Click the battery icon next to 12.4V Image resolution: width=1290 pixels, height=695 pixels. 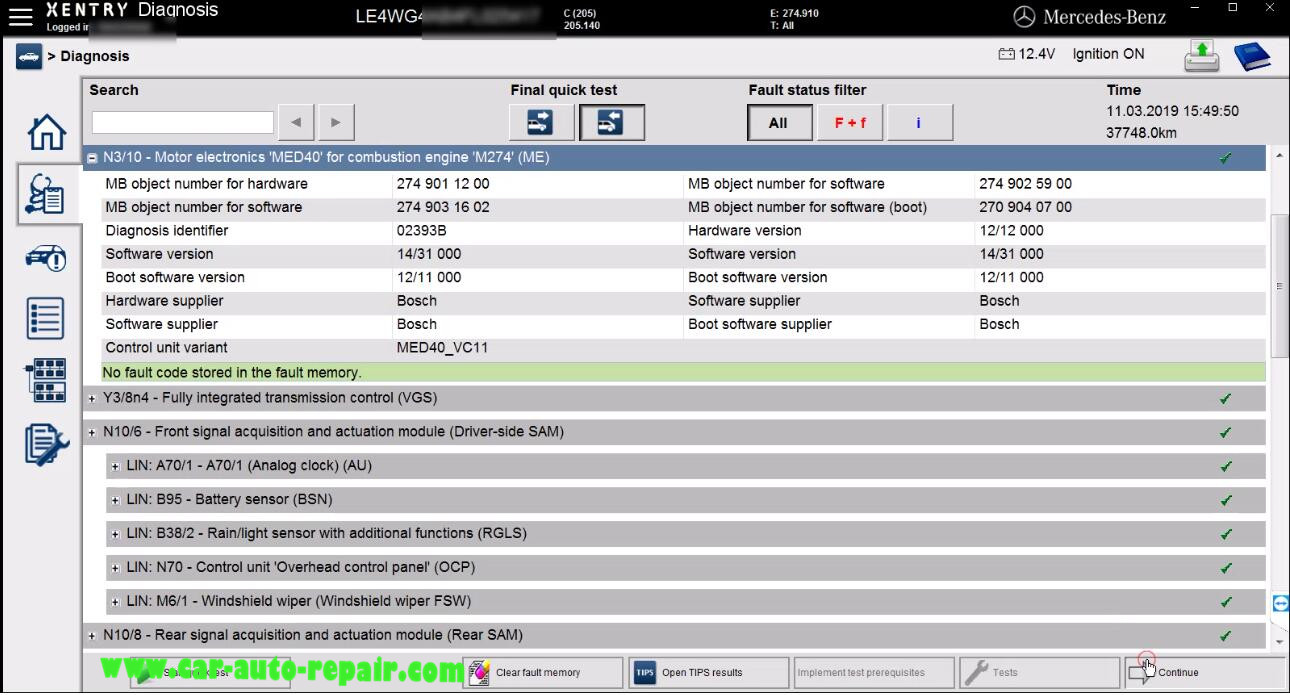(x=1006, y=55)
